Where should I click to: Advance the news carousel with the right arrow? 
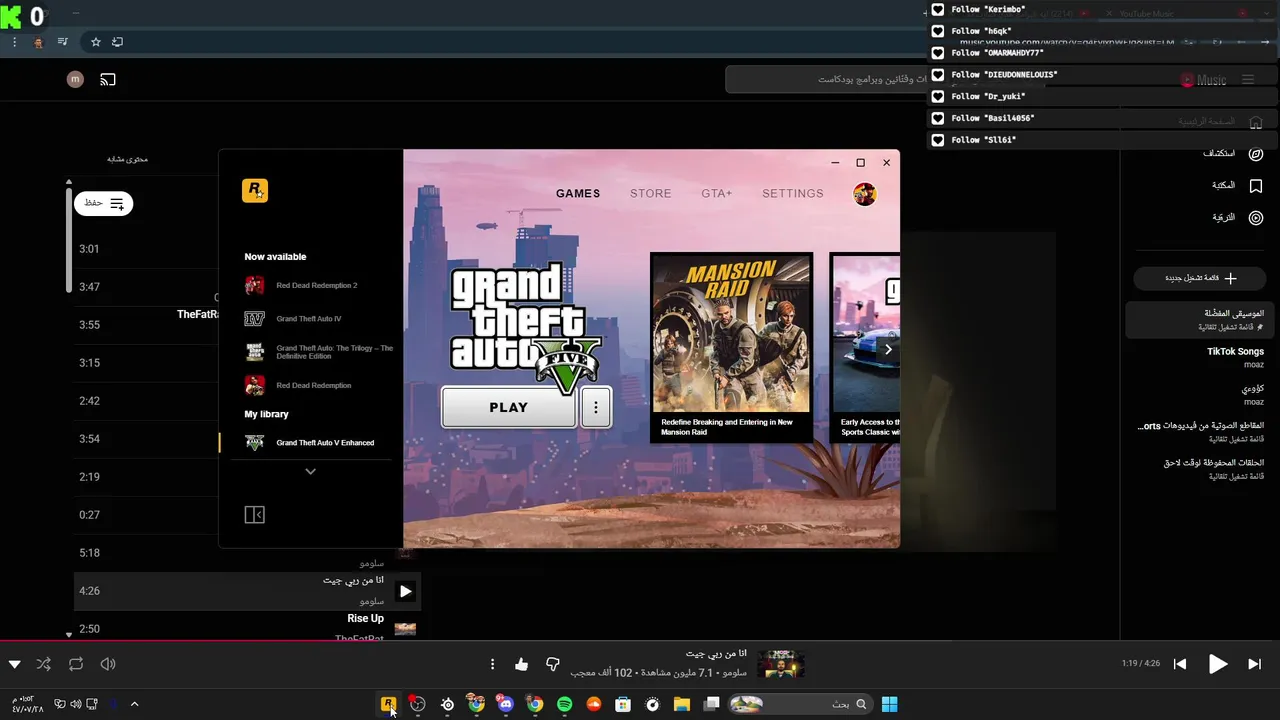[888, 349]
